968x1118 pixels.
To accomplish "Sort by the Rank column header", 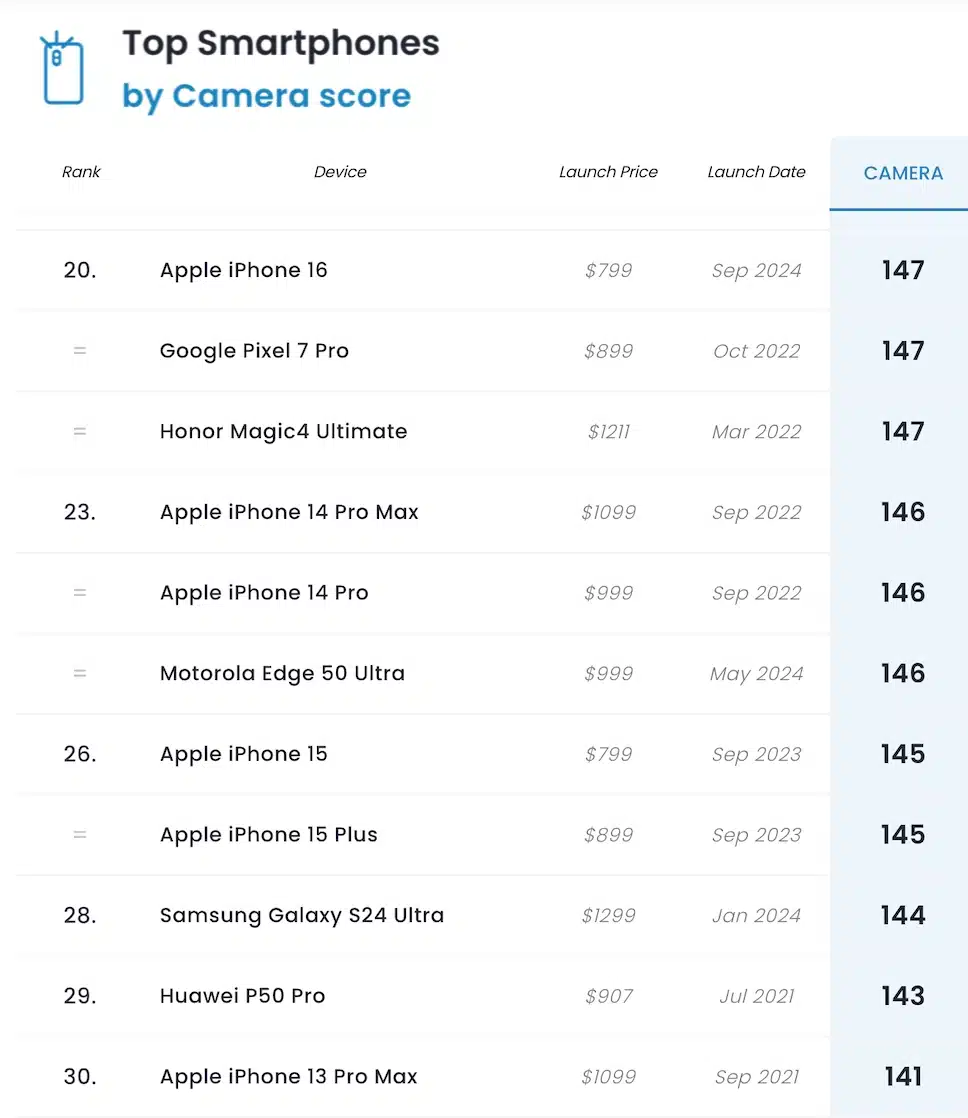I will (81, 172).
